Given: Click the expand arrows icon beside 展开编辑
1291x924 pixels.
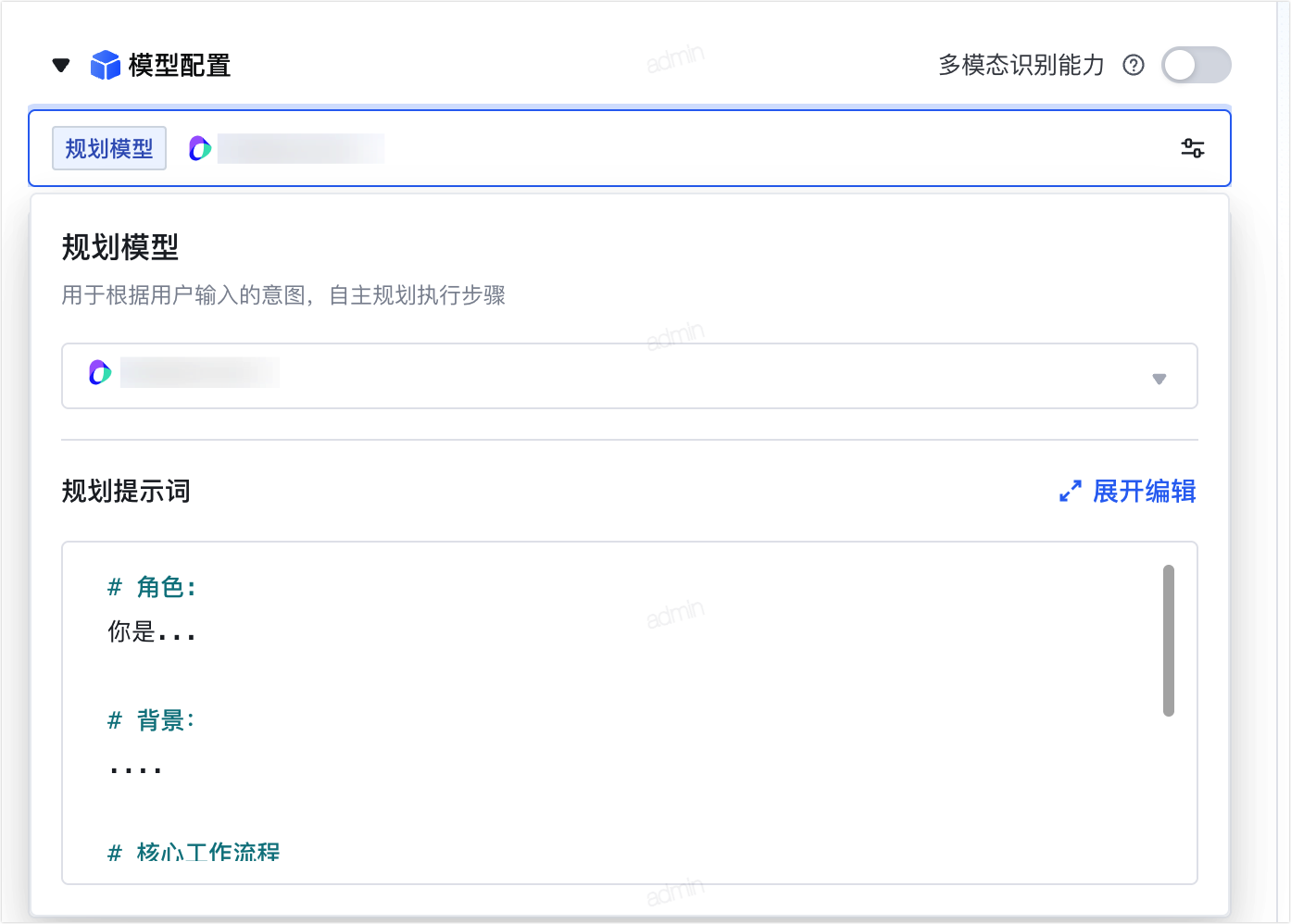Looking at the screenshot, I should pyautogui.click(x=1071, y=491).
